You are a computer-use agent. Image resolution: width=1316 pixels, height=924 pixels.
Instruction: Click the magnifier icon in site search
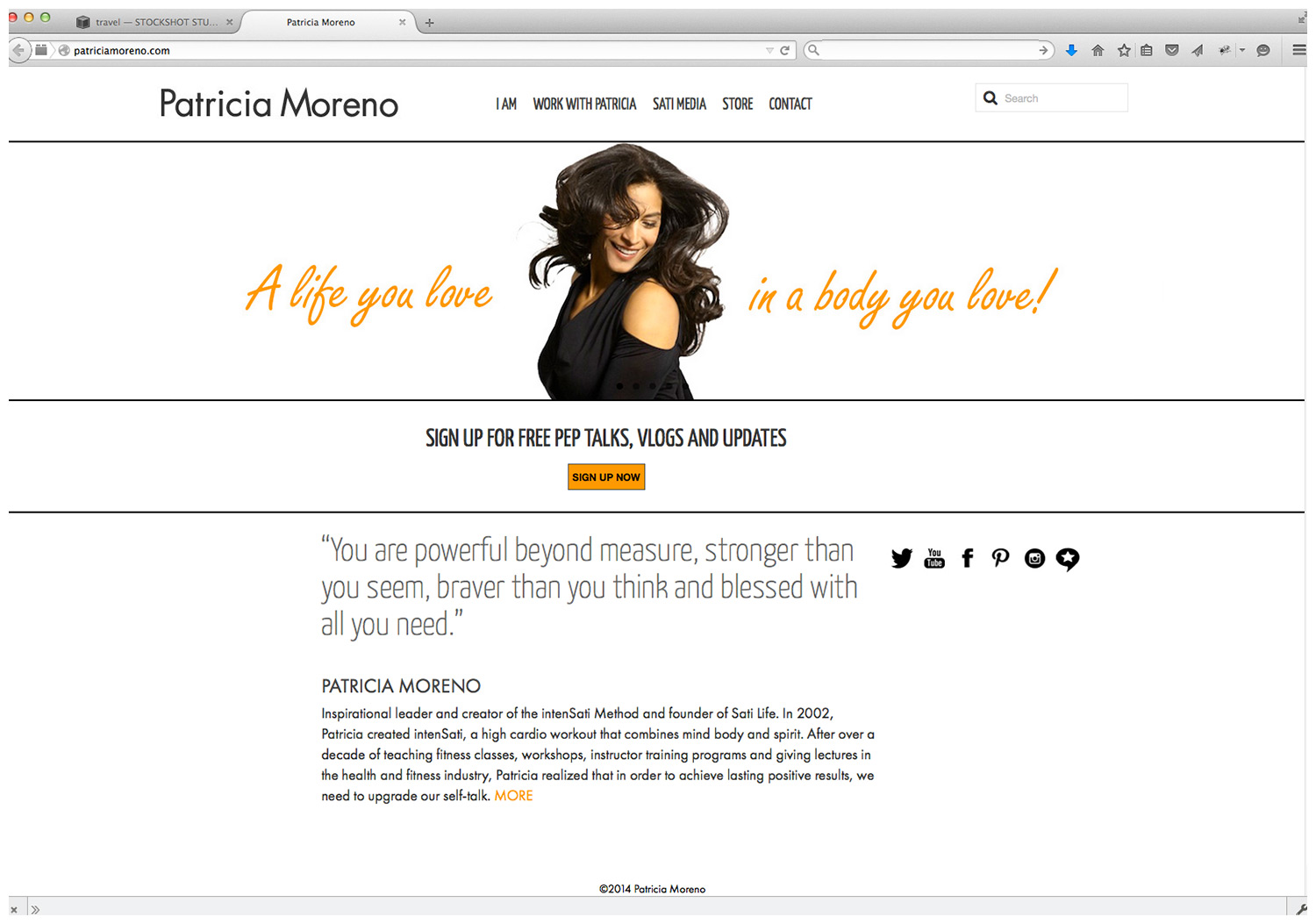click(990, 98)
